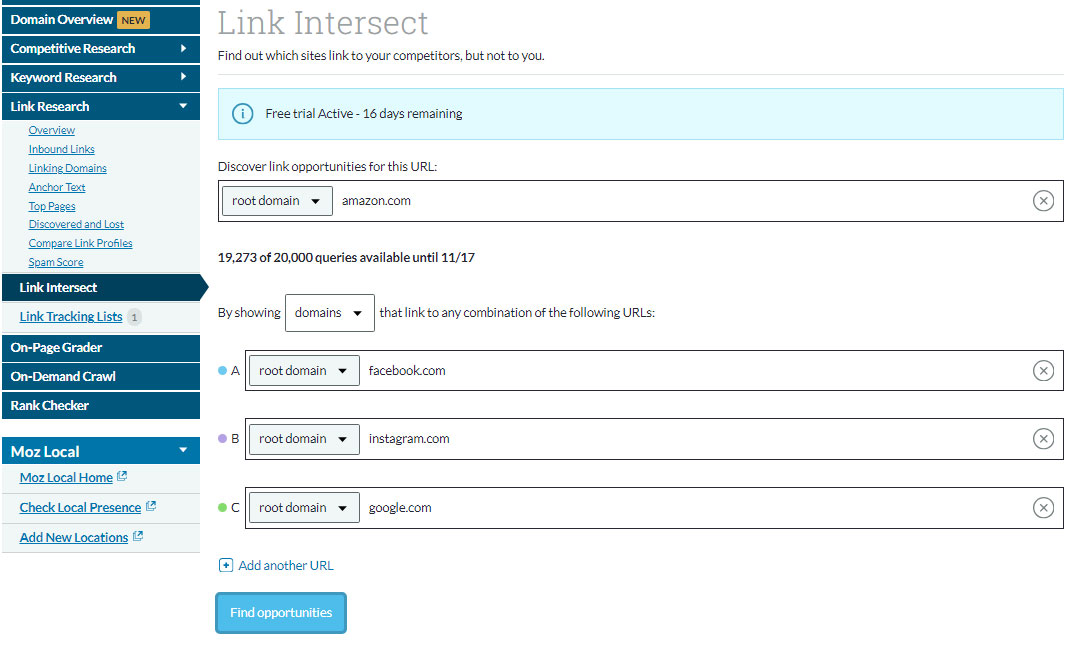Click Add New Locations external icon
Screen dimensions: 1078x656
[x=138, y=537]
